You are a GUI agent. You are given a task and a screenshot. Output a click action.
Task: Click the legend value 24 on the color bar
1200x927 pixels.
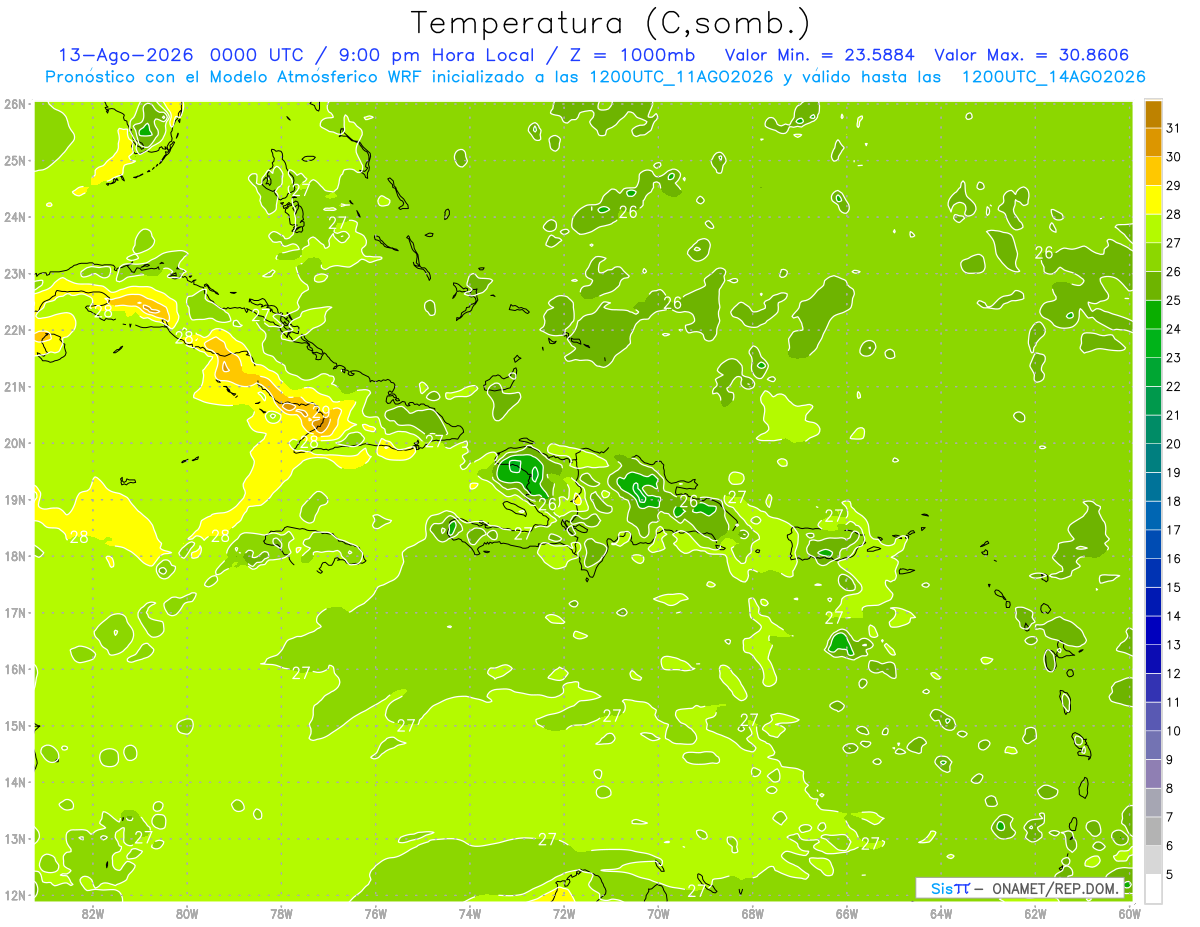click(1174, 328)
